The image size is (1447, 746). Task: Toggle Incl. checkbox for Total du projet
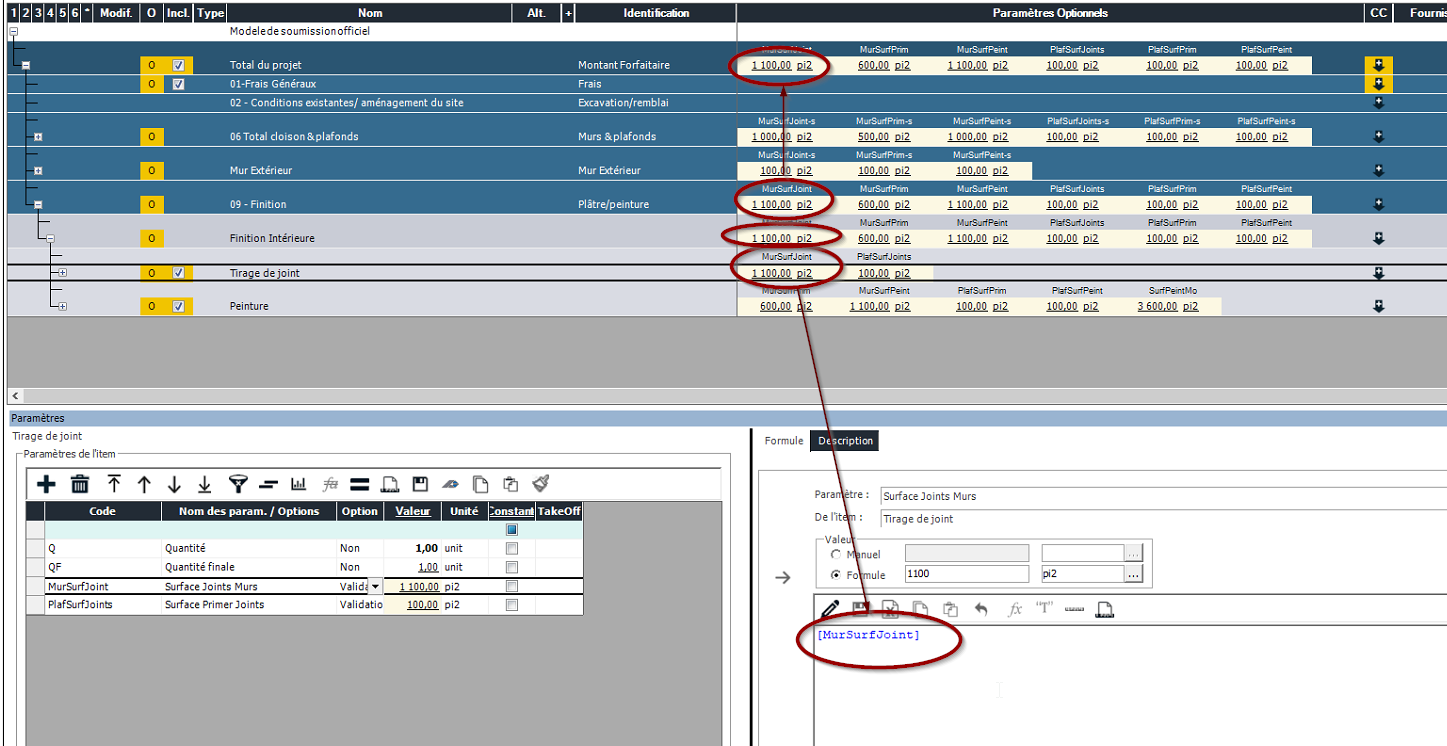(x=178, y=66)
